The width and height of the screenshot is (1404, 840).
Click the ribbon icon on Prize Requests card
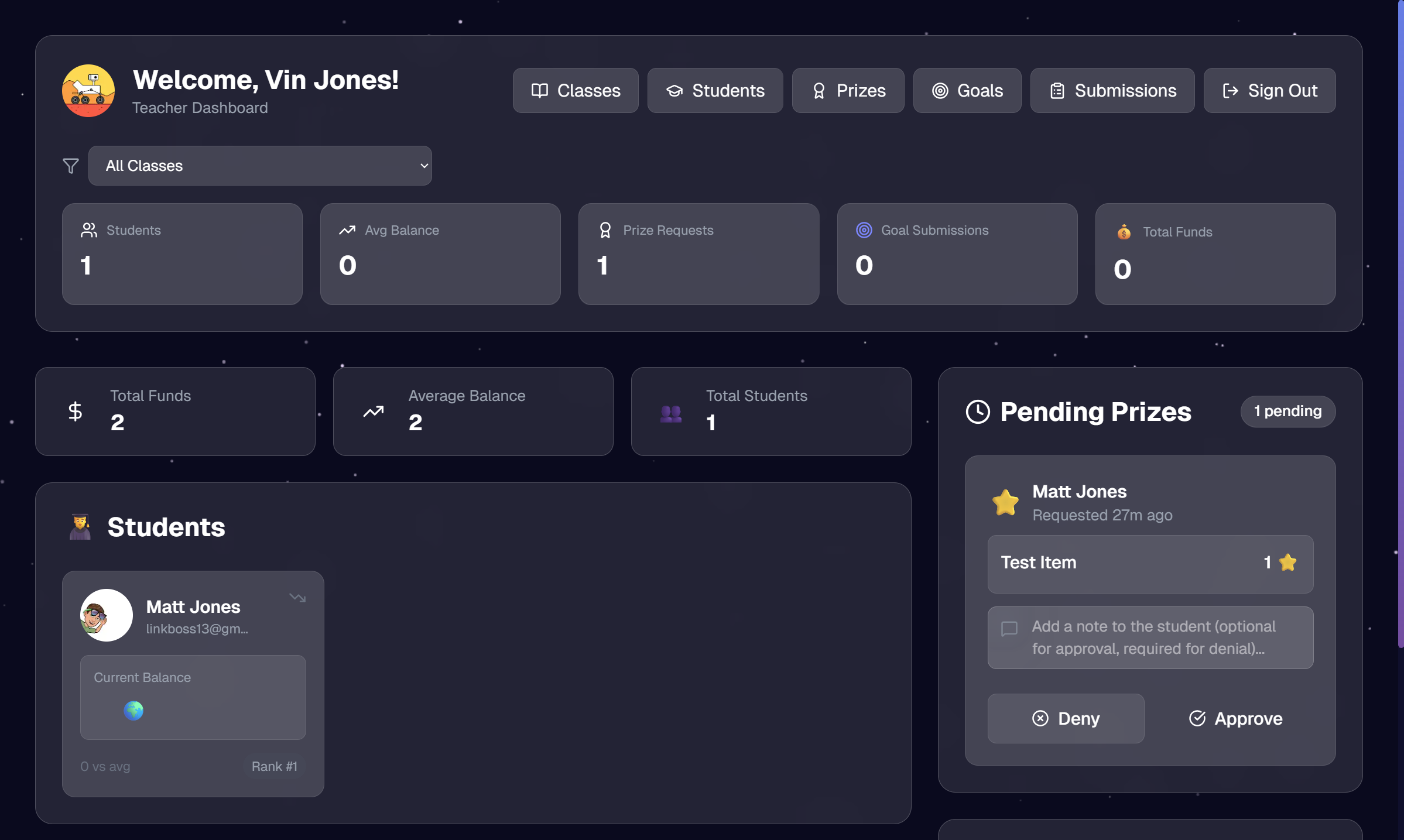(605, 230)
